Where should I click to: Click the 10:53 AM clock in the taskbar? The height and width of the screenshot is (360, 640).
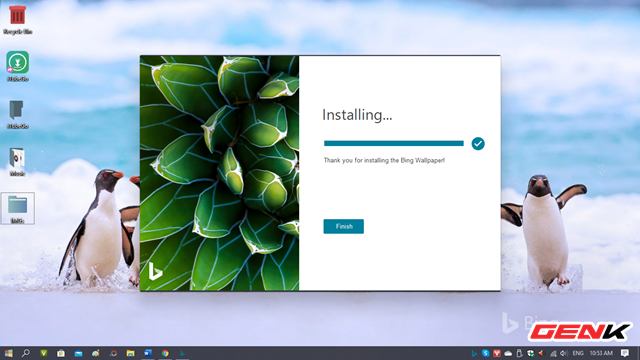pyautogui.click(x=601, y=353)
